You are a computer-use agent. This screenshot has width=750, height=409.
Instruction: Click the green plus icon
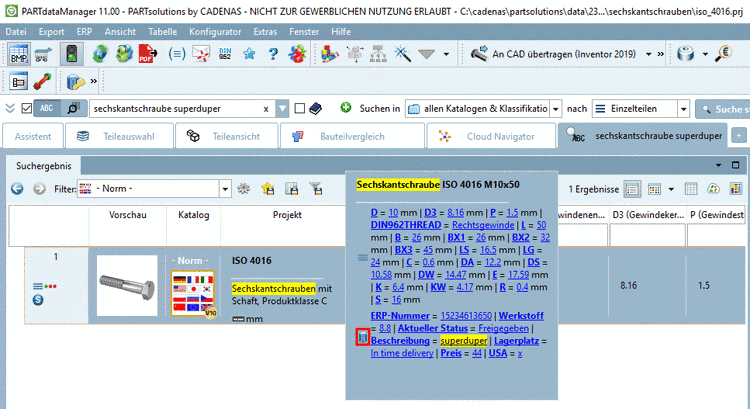point(345,108)
